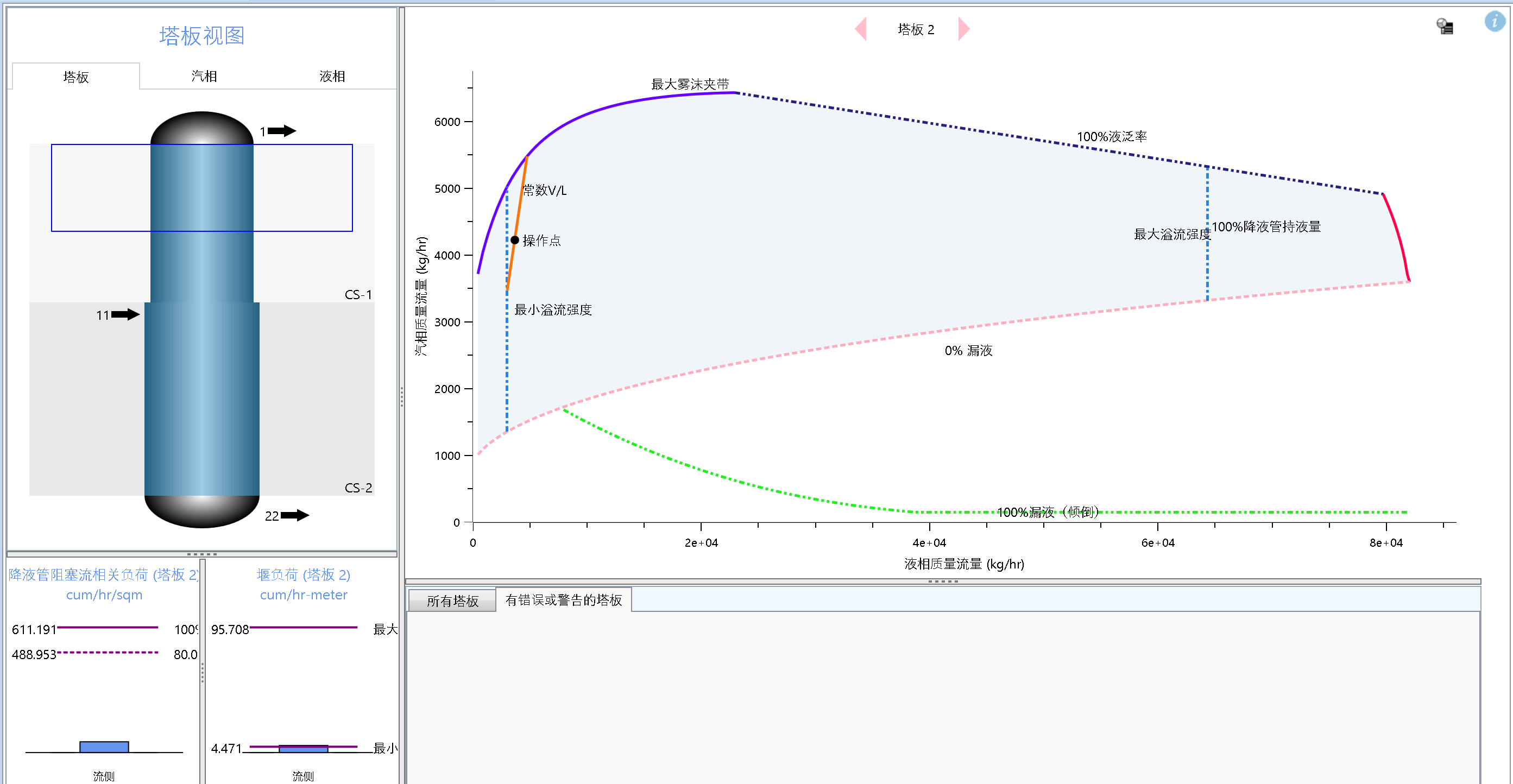Screen dimensions: 1513x784
Task: Click the weir loading blue bar
Action: click(303, 749)
